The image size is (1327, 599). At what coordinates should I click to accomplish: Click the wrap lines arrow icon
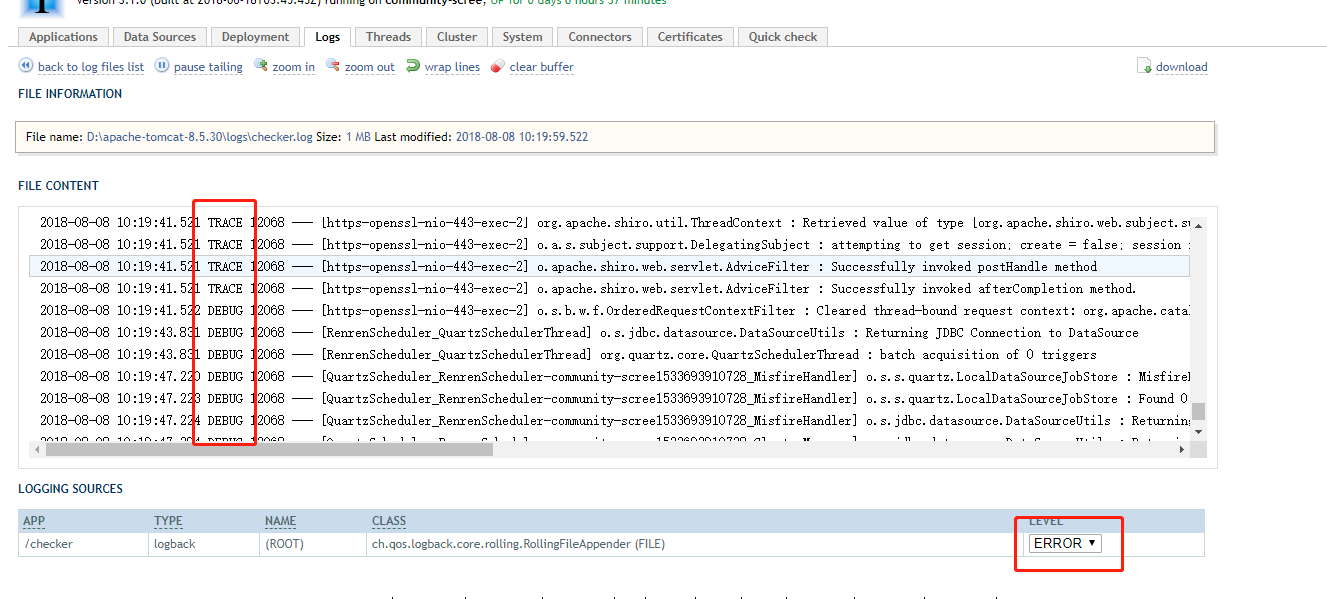pyautogui.click(x=413, y=66)
